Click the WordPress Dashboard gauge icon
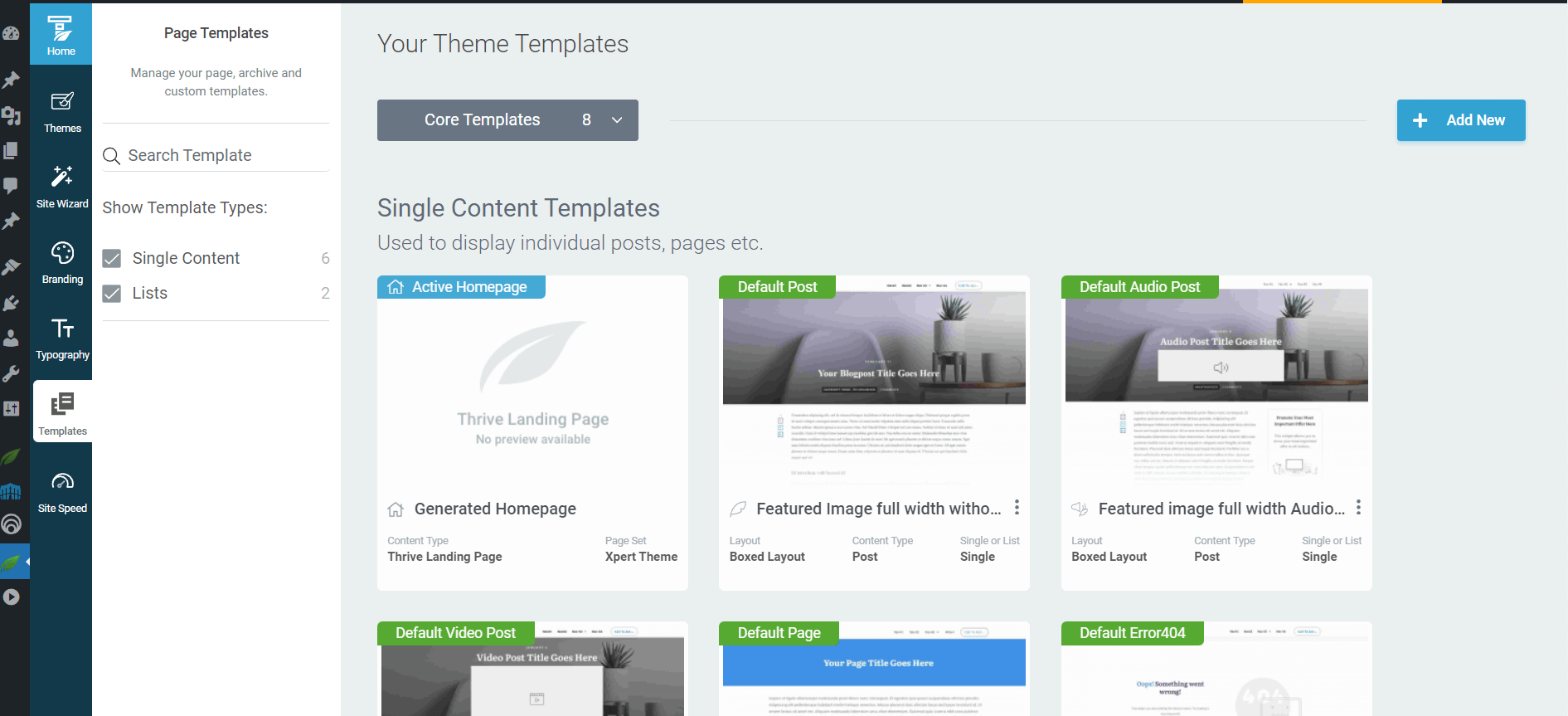 [11, 33]
